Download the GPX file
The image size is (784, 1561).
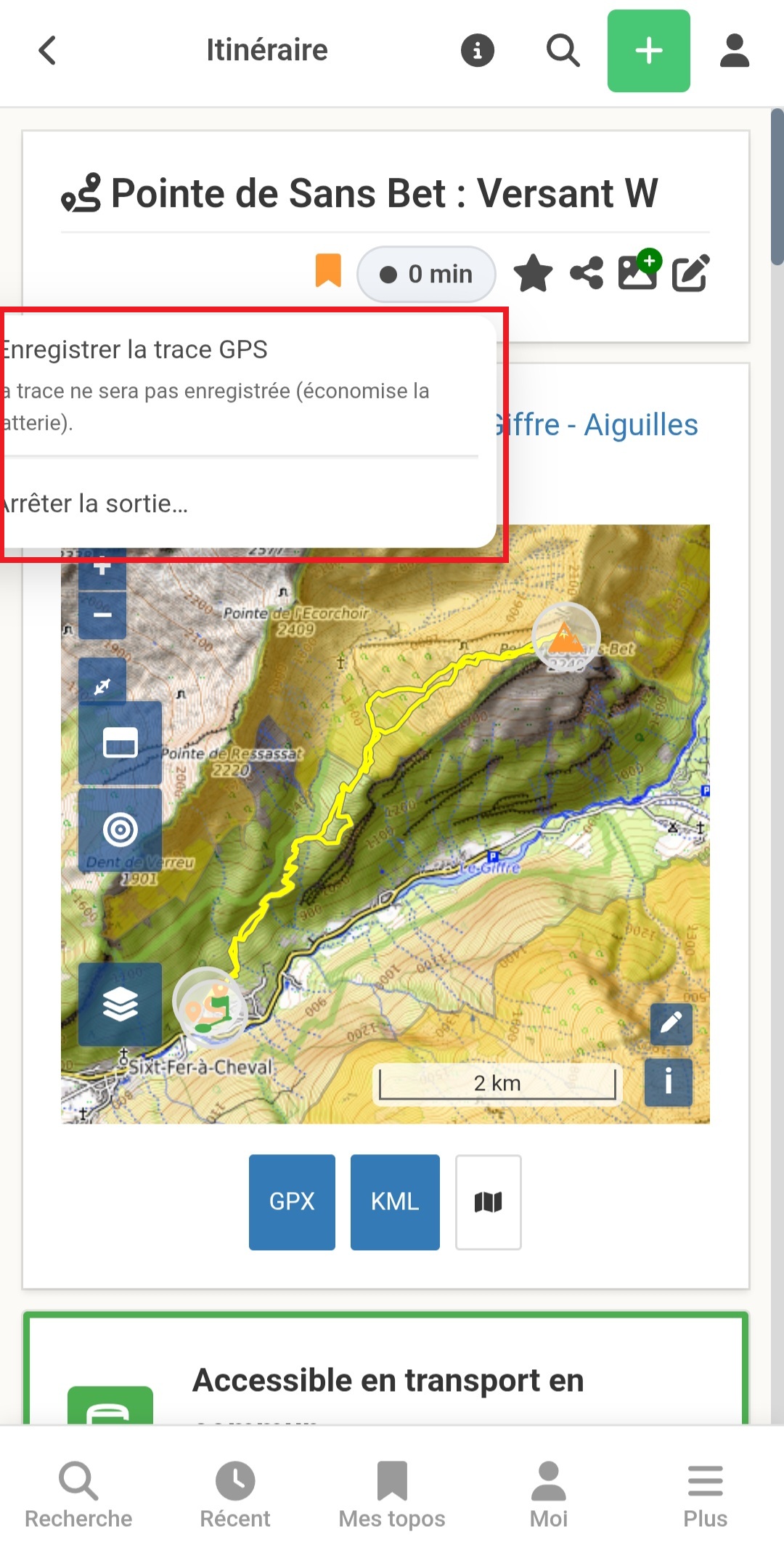click(x=292, y=1202)
